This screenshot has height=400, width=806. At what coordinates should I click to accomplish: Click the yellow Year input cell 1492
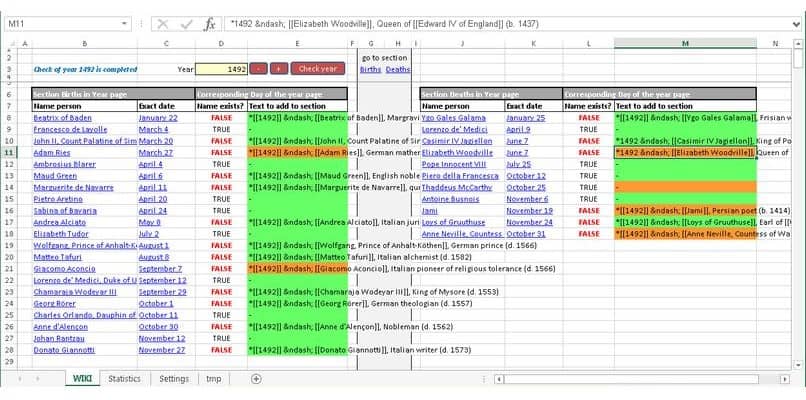coord(221,69)
